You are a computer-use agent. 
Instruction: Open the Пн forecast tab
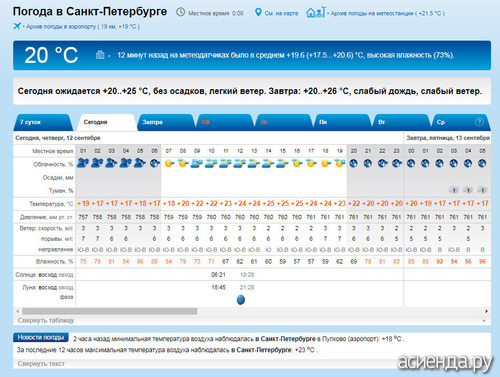coord(342,122)
